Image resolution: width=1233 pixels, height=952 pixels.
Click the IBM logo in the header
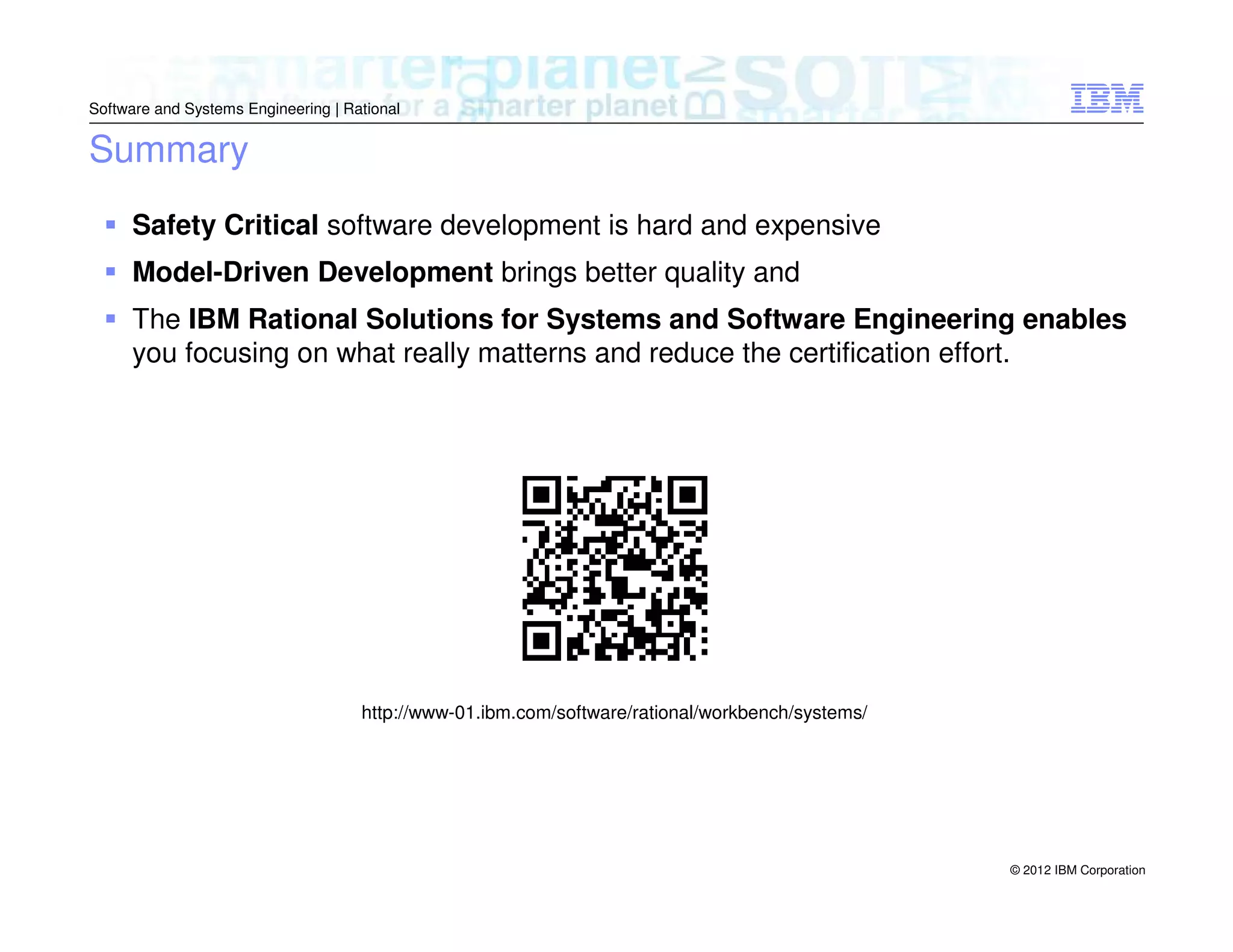click(1107, 98)
